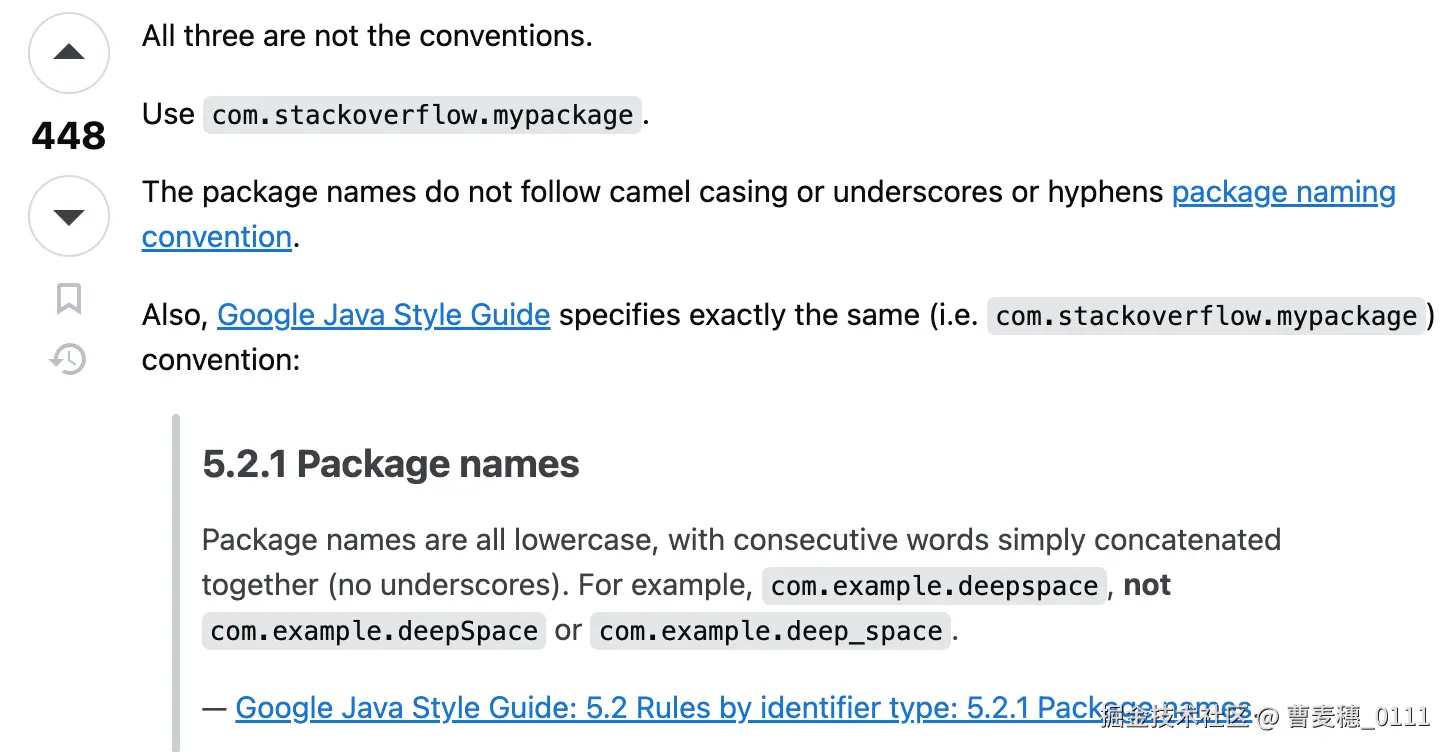Open the inline Google Java Style Guide link
1452x752 pixels.
(x=383, y=315)
